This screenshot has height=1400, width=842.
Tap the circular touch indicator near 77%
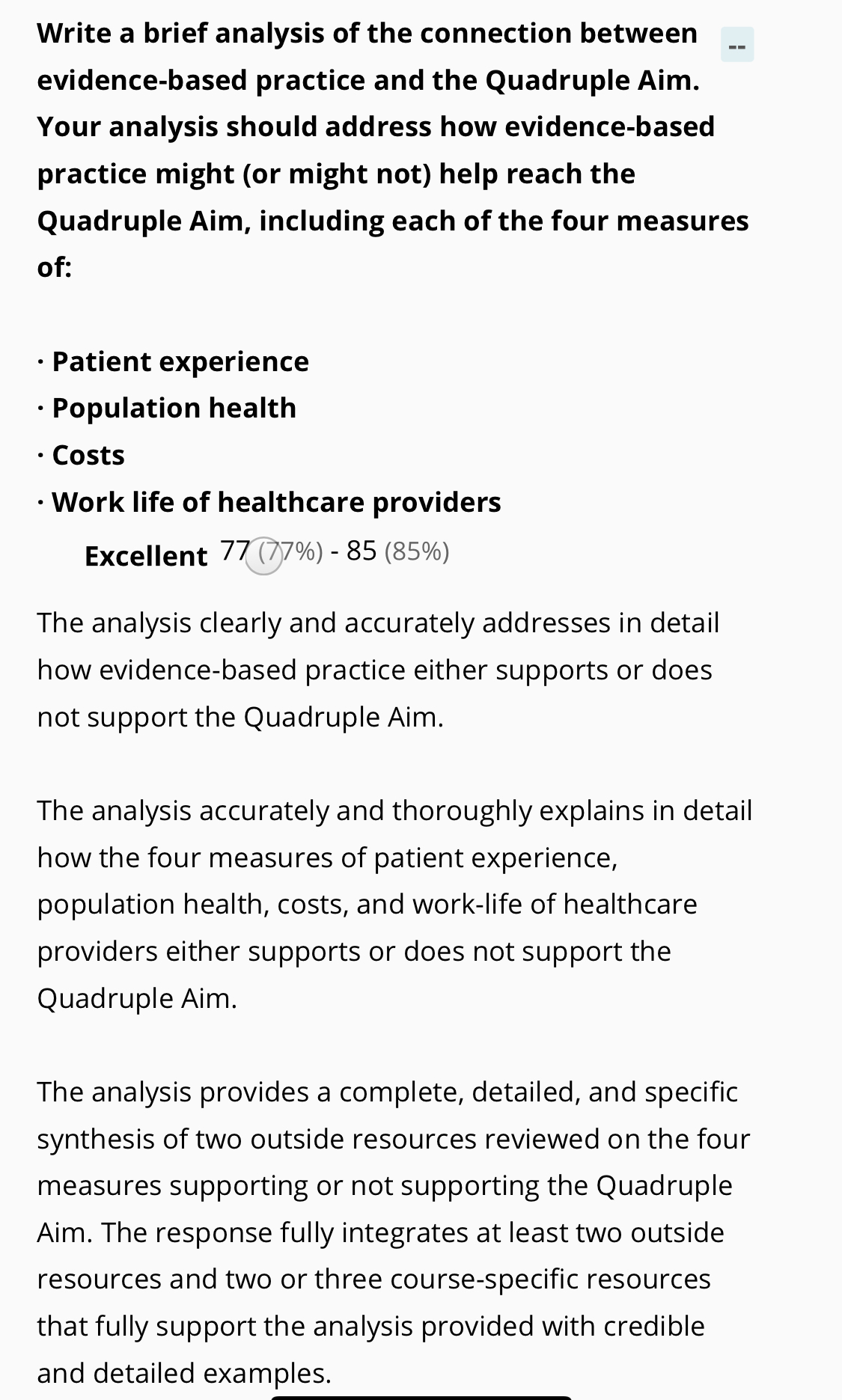point(264,555)
